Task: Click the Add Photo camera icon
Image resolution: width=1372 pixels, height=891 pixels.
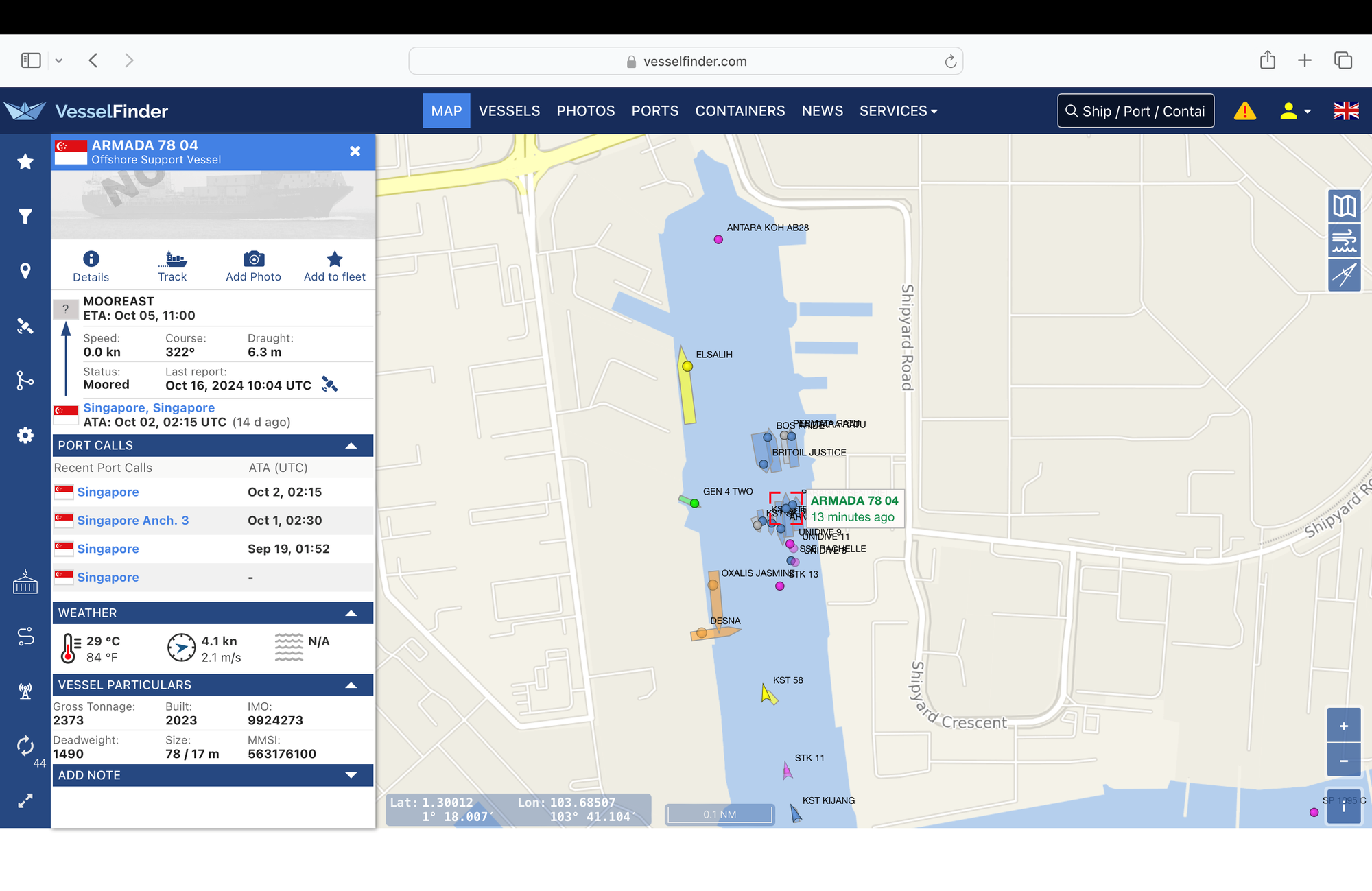Action: pyautogui.click(x=253, y=259)
